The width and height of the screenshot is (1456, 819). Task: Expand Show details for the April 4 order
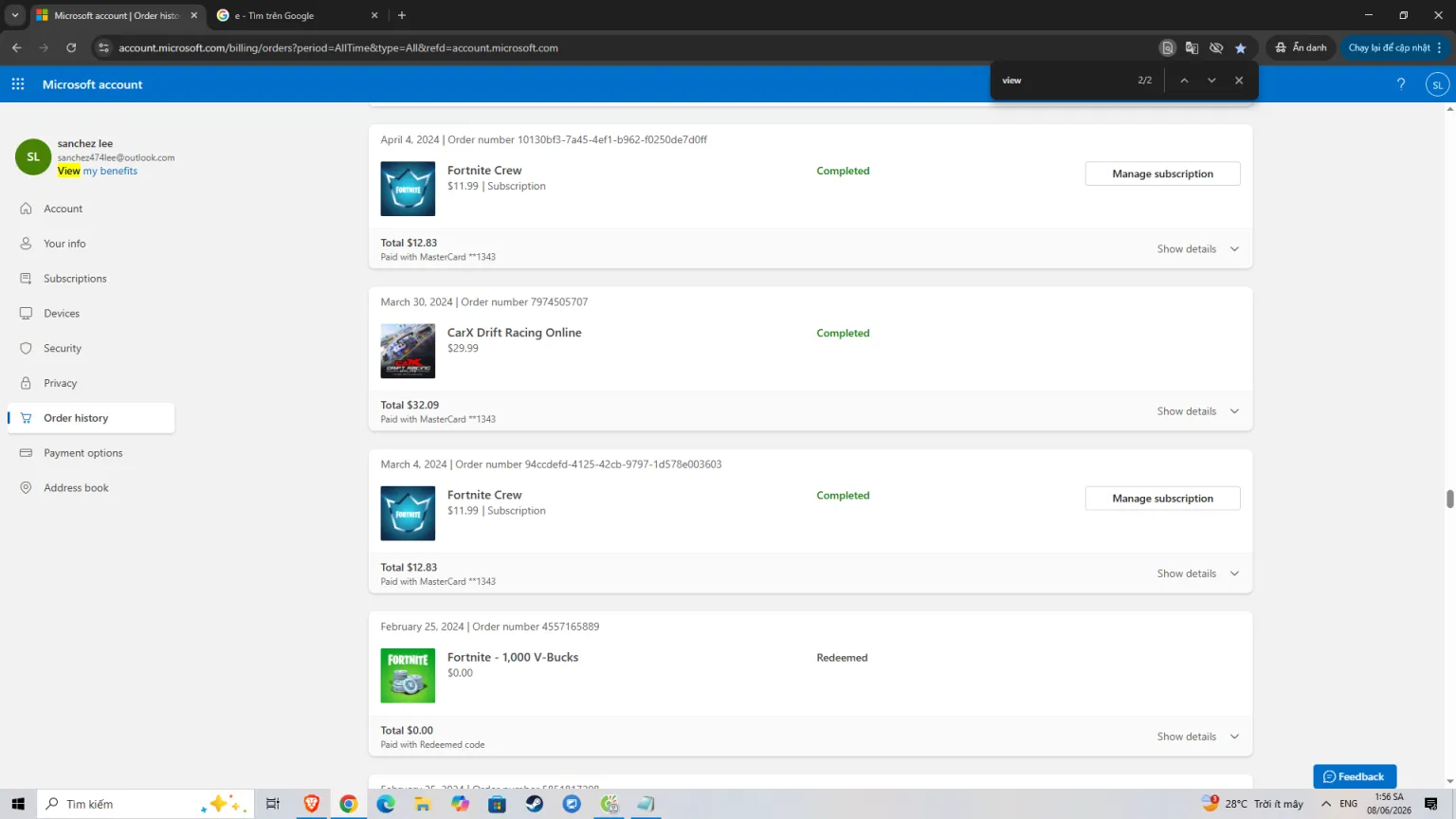pyautogui.click(x=1198, y=249)
